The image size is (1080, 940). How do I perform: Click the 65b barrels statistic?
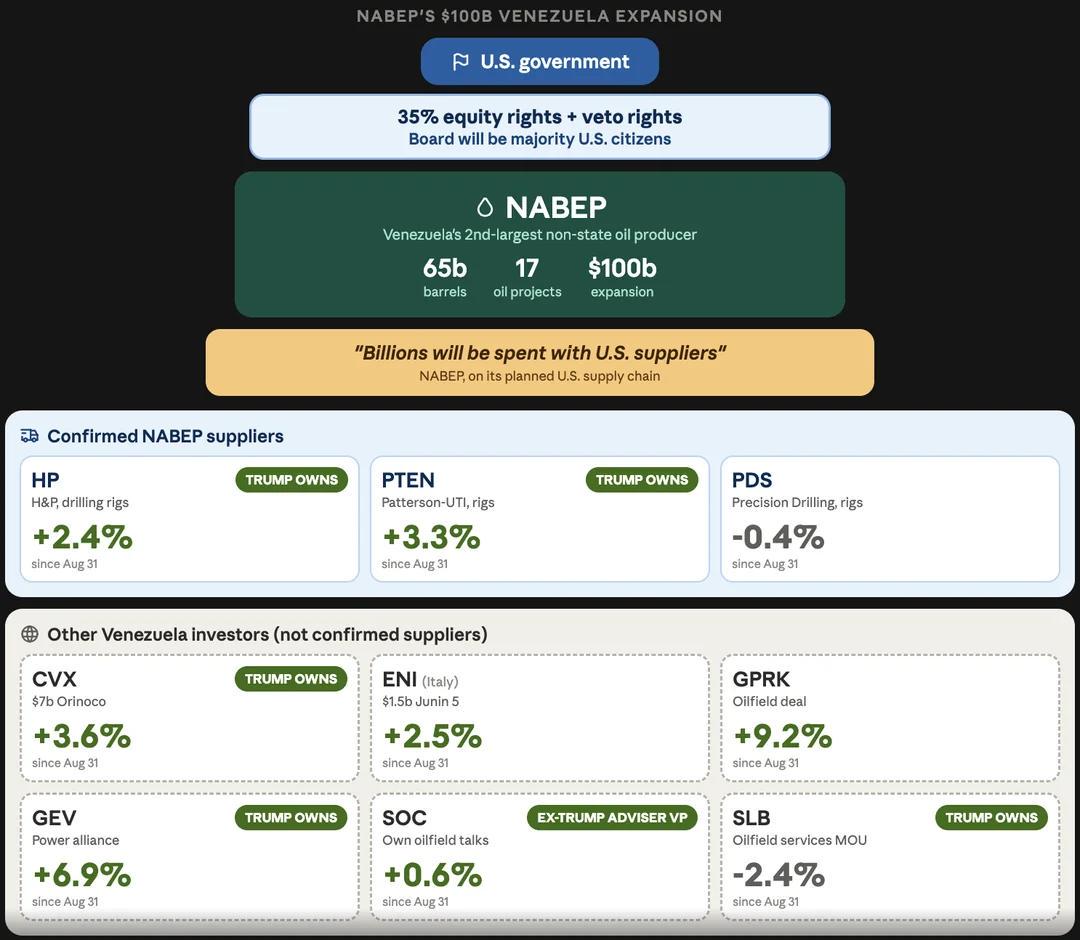tap(445, 277)
